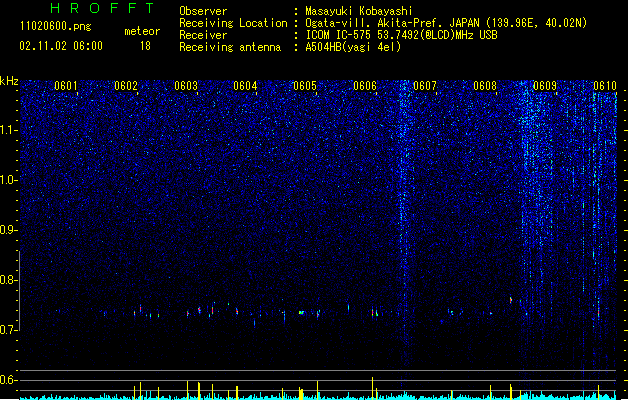
Task: Click the HROFFT title text
Action: click(102, 8)
